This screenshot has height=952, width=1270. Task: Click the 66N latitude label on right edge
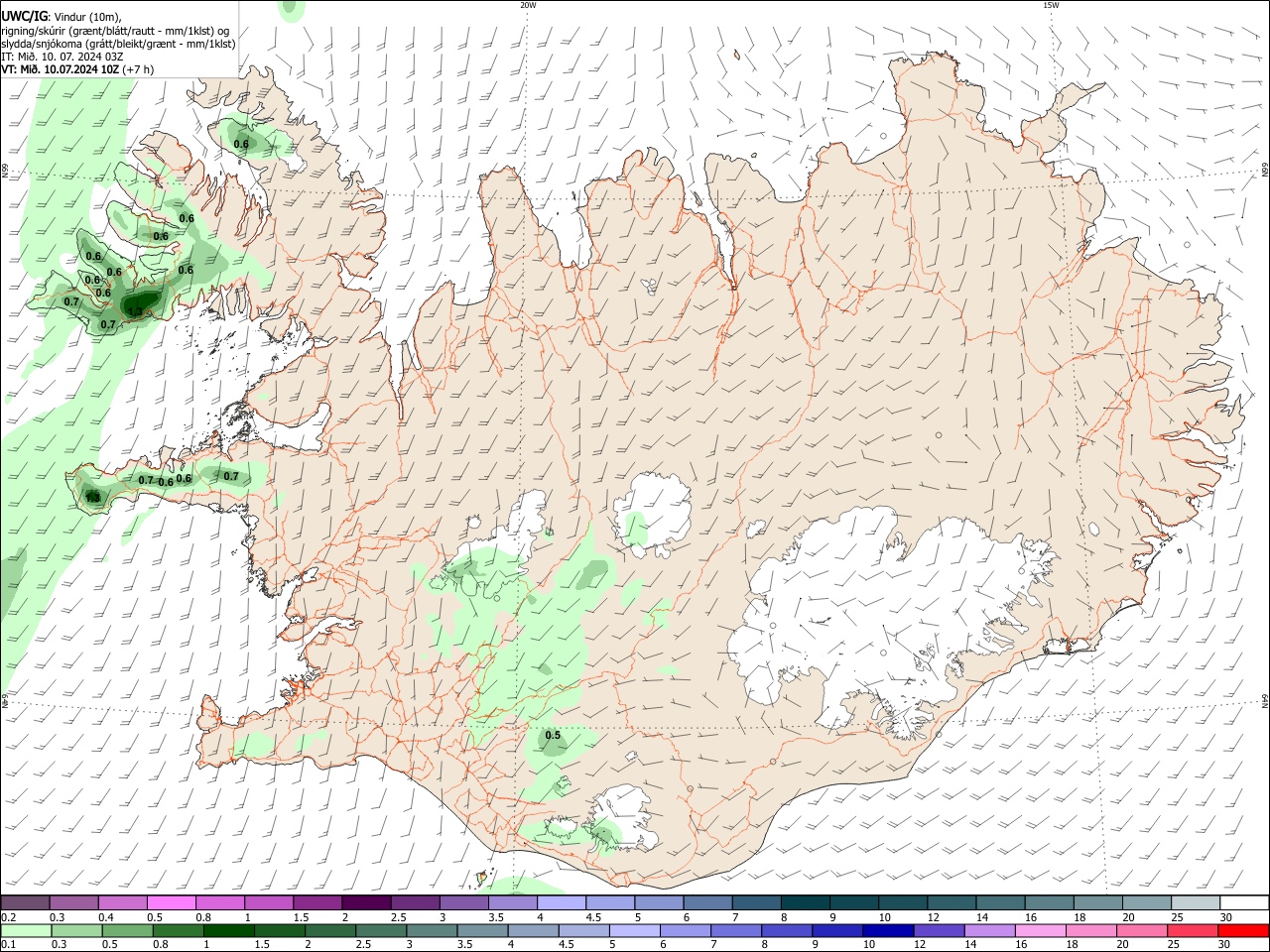1265,172
